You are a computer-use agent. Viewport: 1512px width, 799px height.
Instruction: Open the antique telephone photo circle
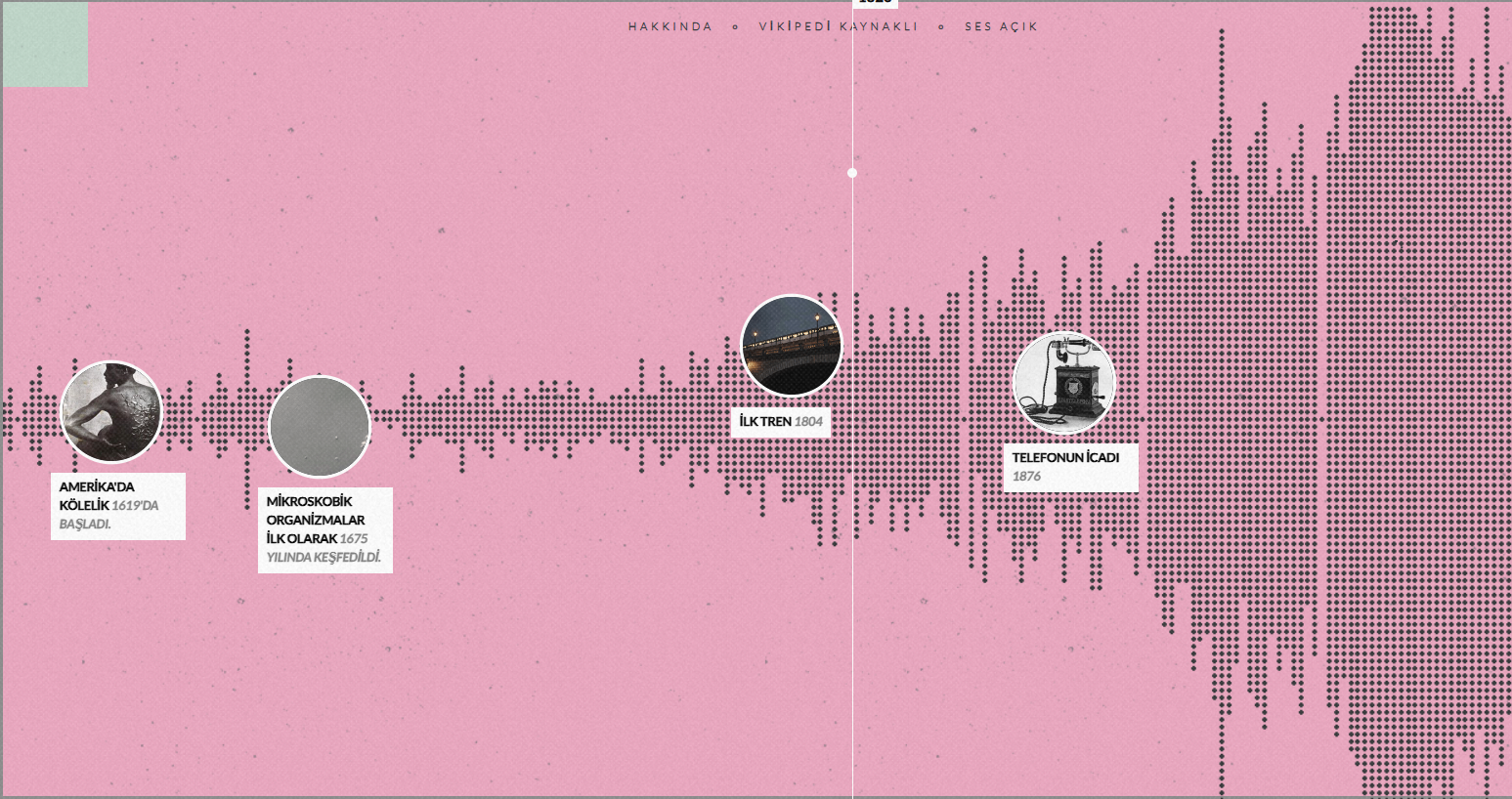click(x=1064, y=383)
